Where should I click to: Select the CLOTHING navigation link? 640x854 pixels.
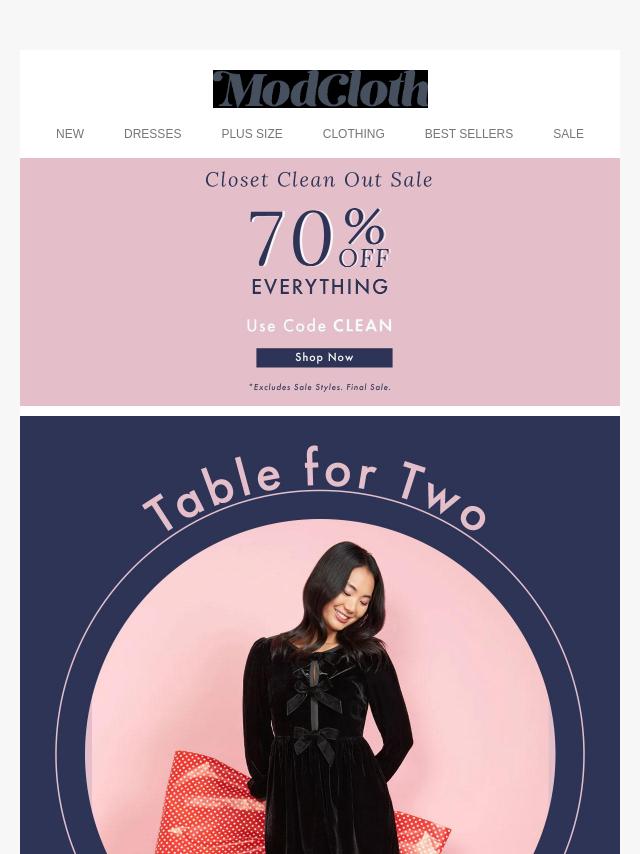click(353, 134)
